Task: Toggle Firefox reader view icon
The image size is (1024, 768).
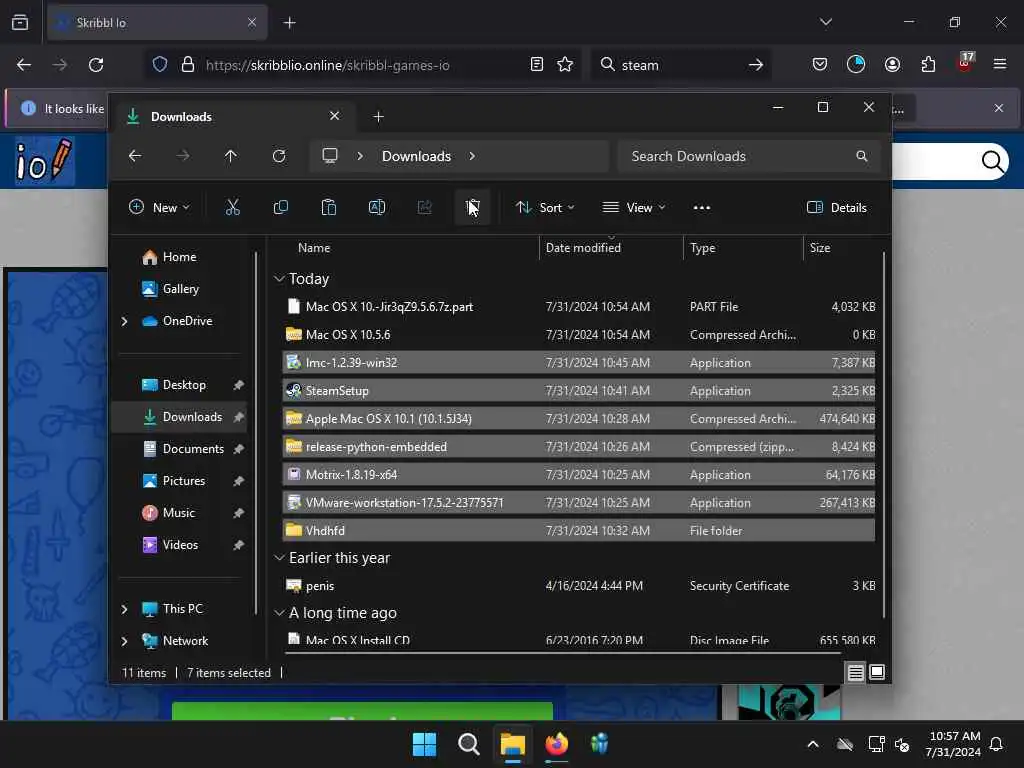Action: 537,64
